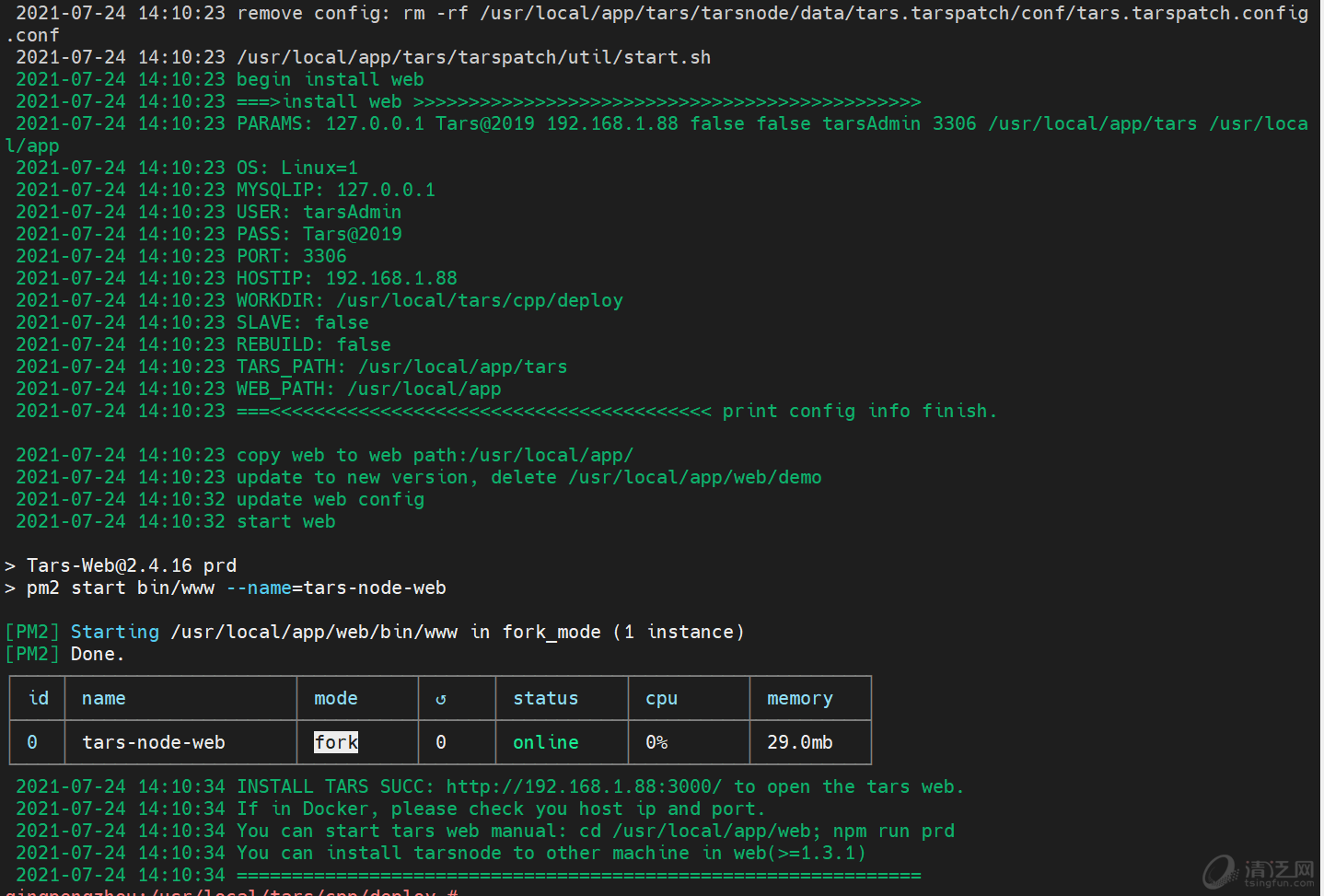Select the "cpu" column header

tap(661, 699)
